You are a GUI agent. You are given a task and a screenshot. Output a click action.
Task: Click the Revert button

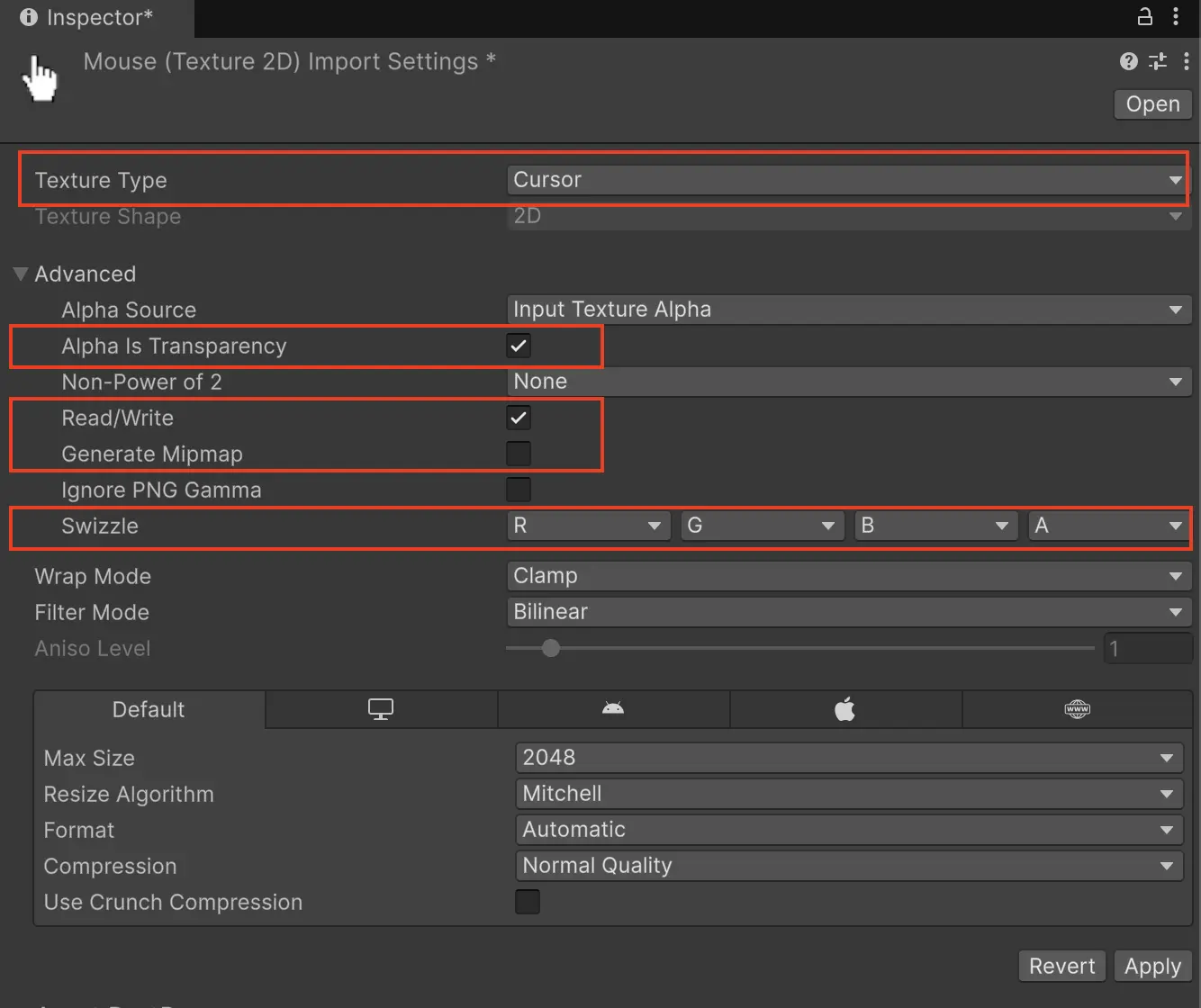tap(1062, 966)
